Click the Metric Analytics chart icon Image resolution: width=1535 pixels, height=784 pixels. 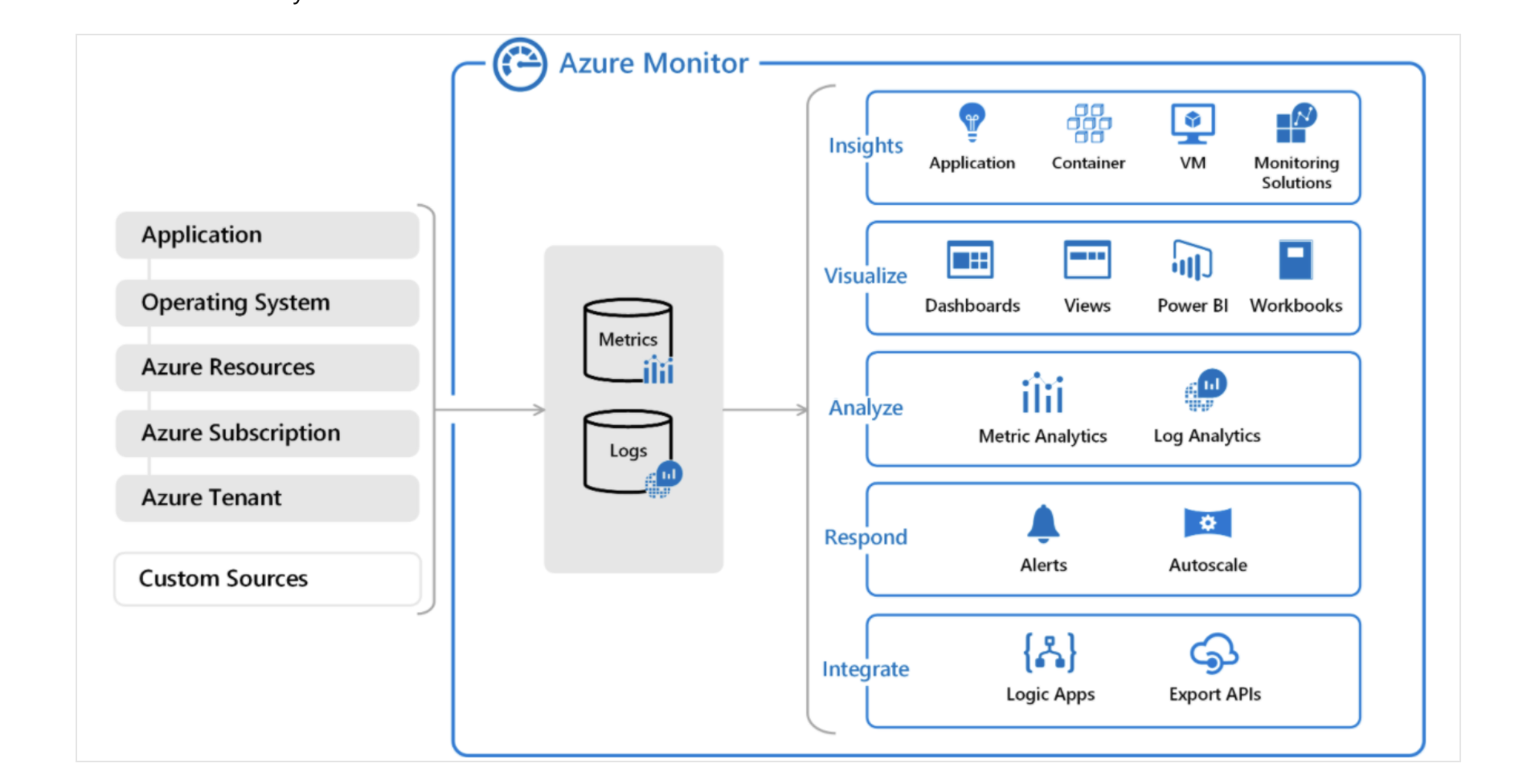pyautogui.click(x=1042, y=392)
